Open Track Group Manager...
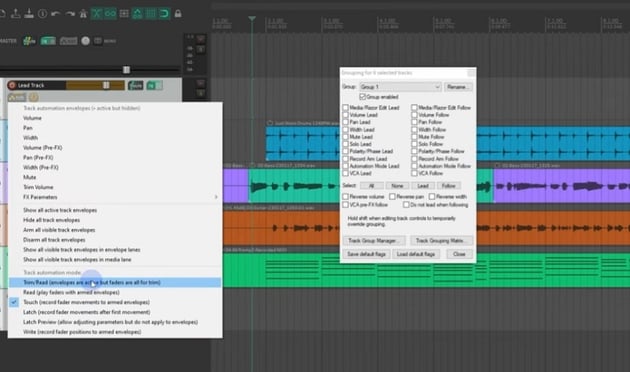Screen dimensions: 630x372 (374, 241)
